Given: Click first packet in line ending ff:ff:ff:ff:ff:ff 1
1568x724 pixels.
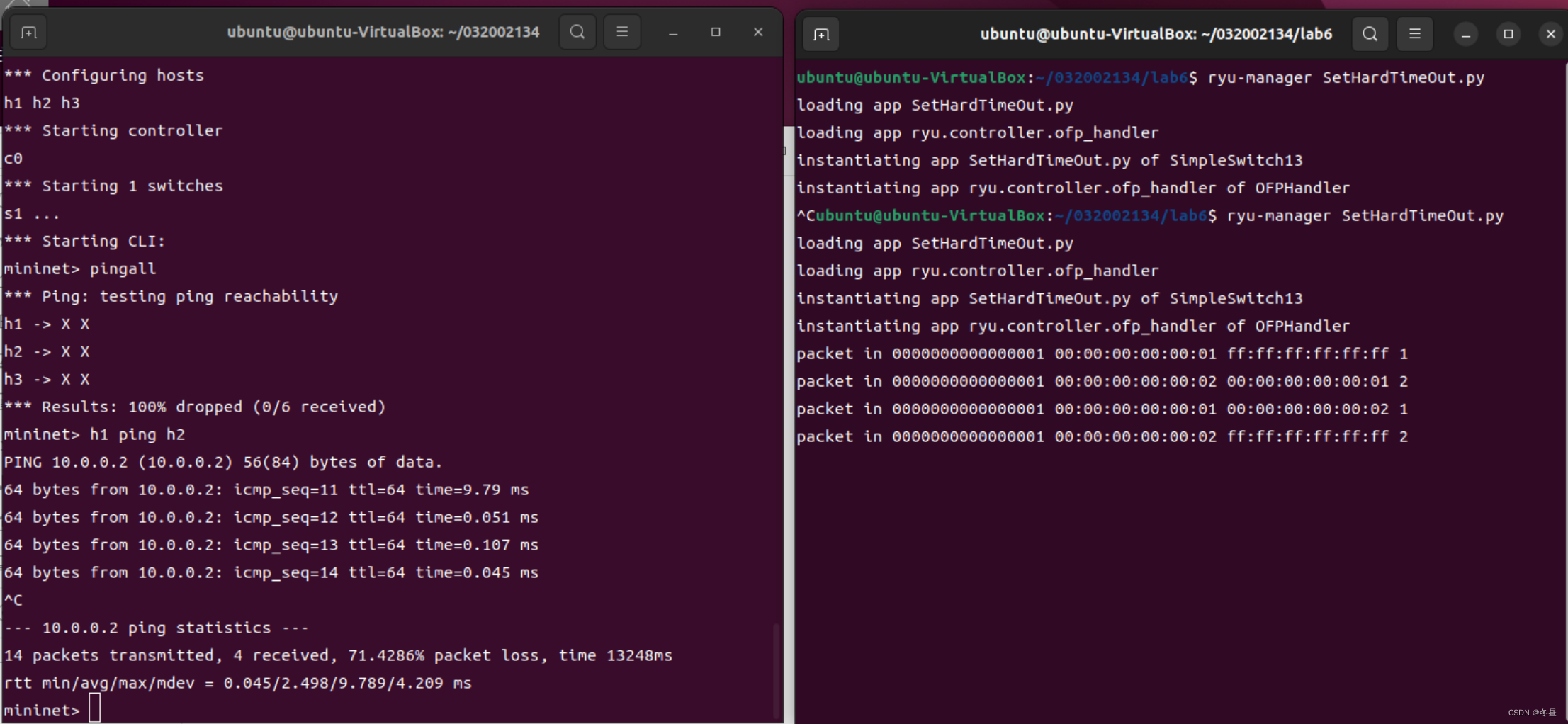Looking at the screenshot, I should tap(1102, 353).
